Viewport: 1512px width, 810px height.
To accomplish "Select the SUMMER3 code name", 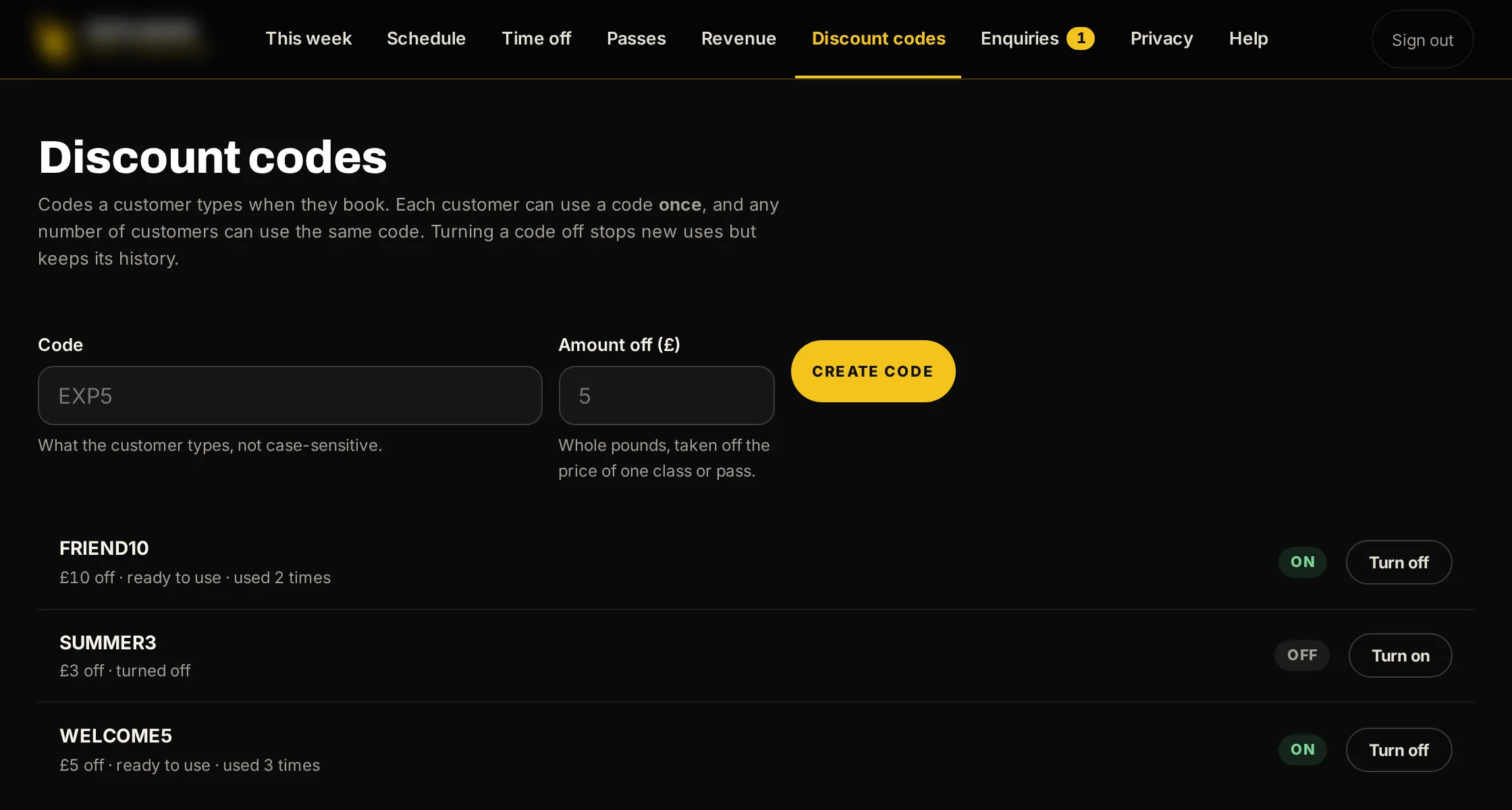I will [108, 643].
